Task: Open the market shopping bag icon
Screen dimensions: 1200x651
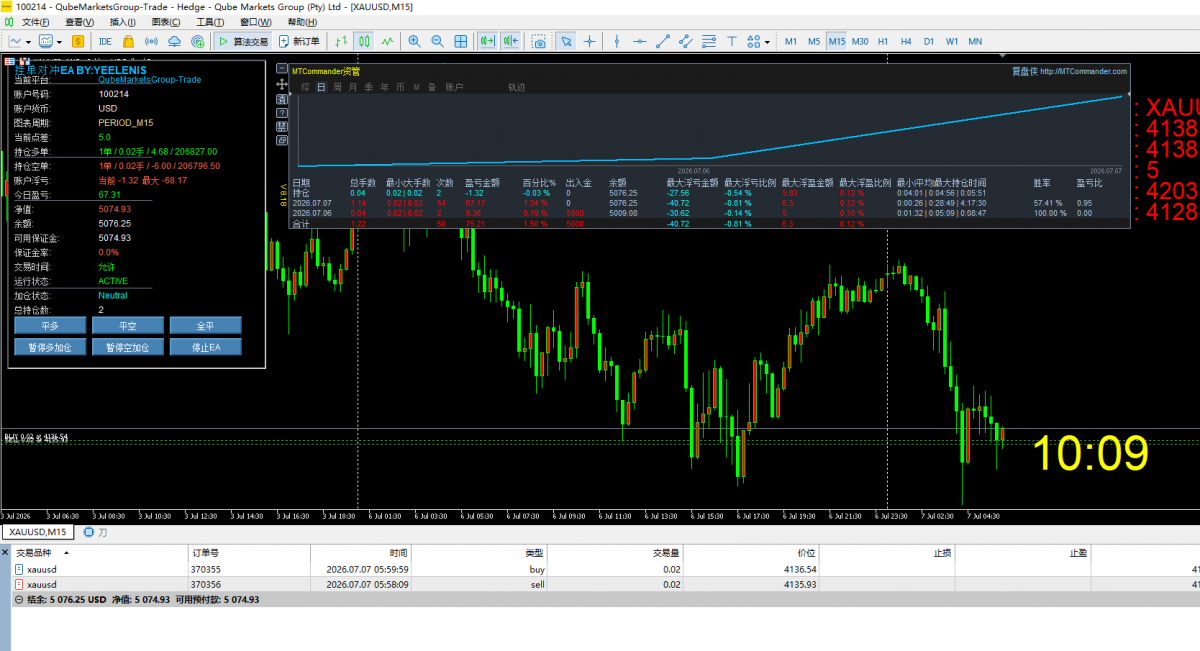Action: [129, 41]
